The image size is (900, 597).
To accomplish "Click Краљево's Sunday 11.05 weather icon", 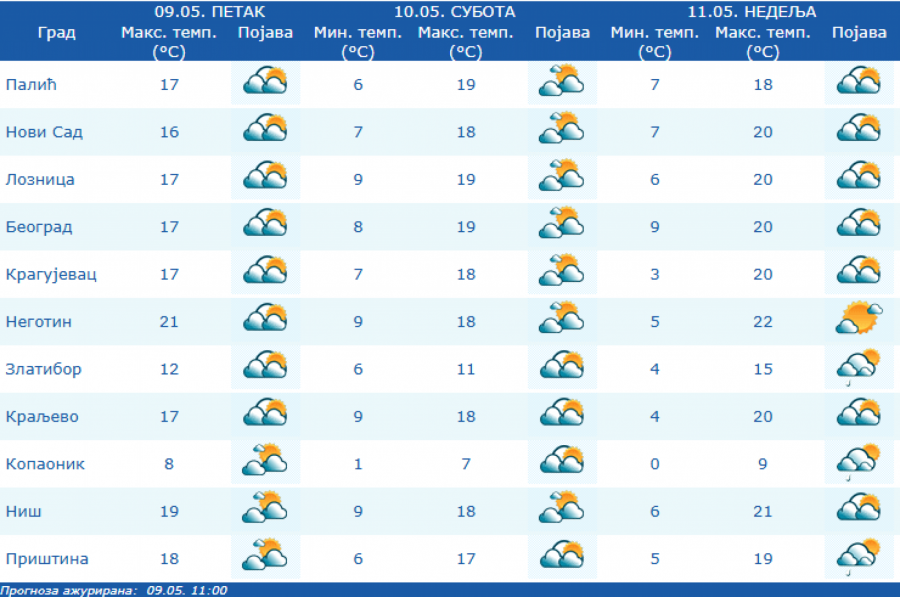I will [859, 415].
